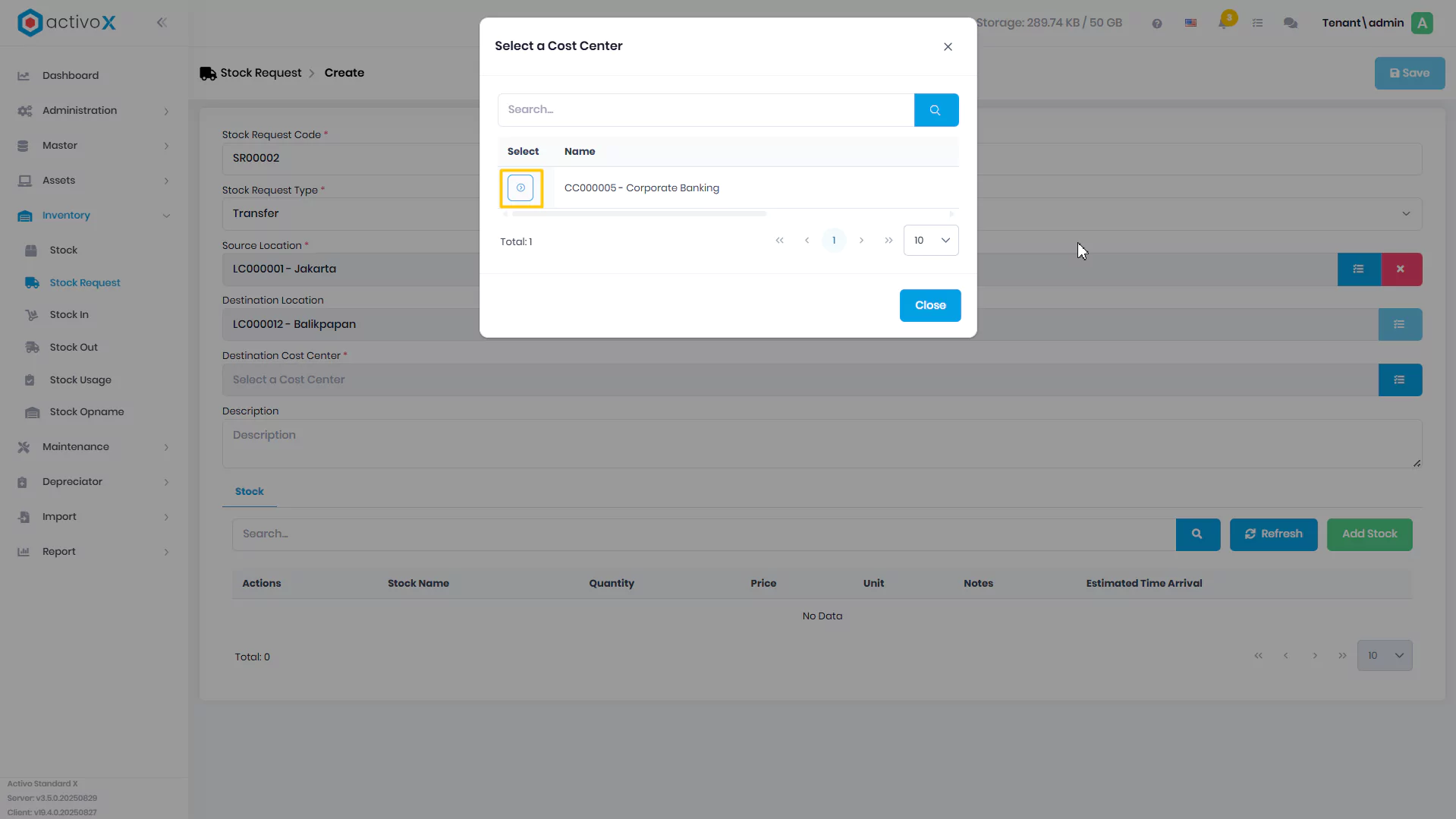Go to last page in dialog pagination
The width and height of the screenshot is (1456, 819).
coord(888,241)
